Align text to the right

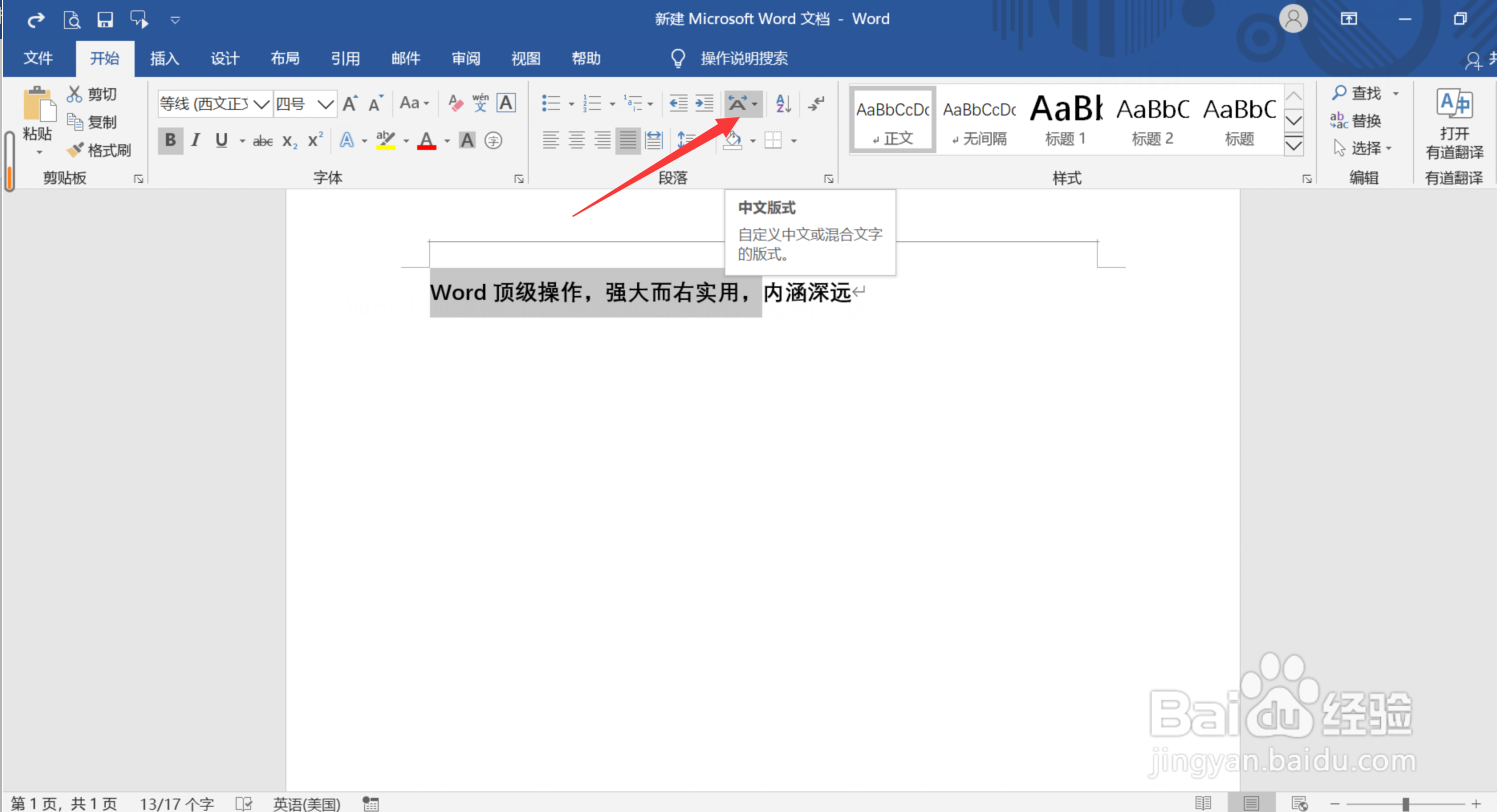point(603,141)
